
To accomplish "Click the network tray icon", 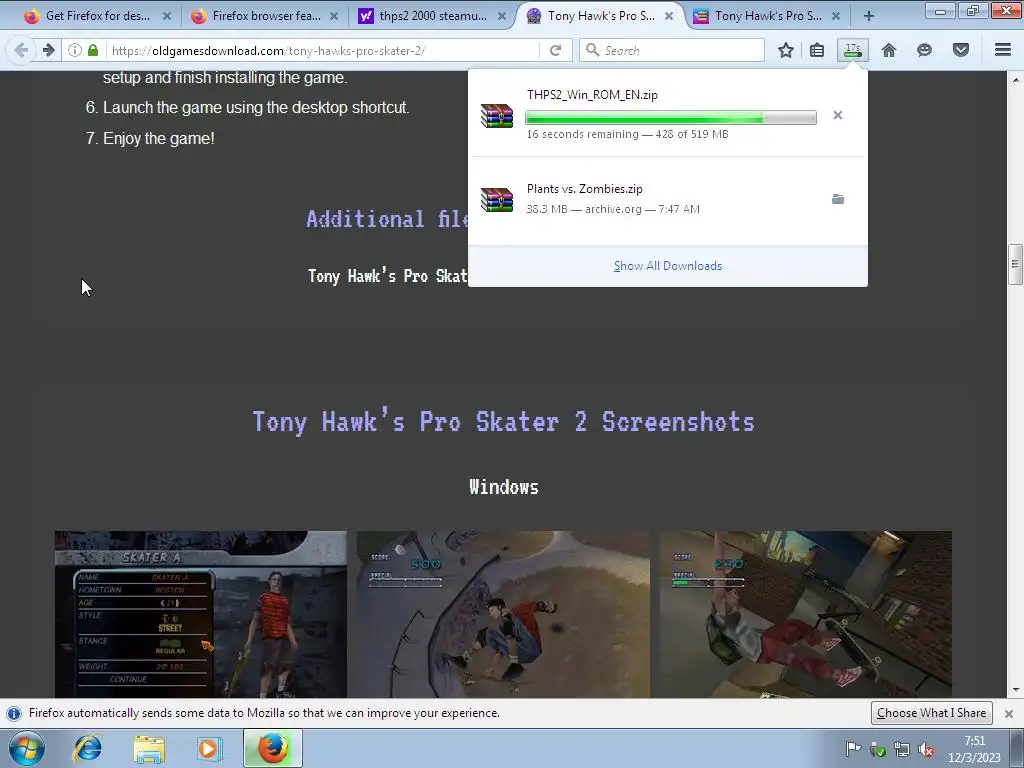I will (902, 750).
